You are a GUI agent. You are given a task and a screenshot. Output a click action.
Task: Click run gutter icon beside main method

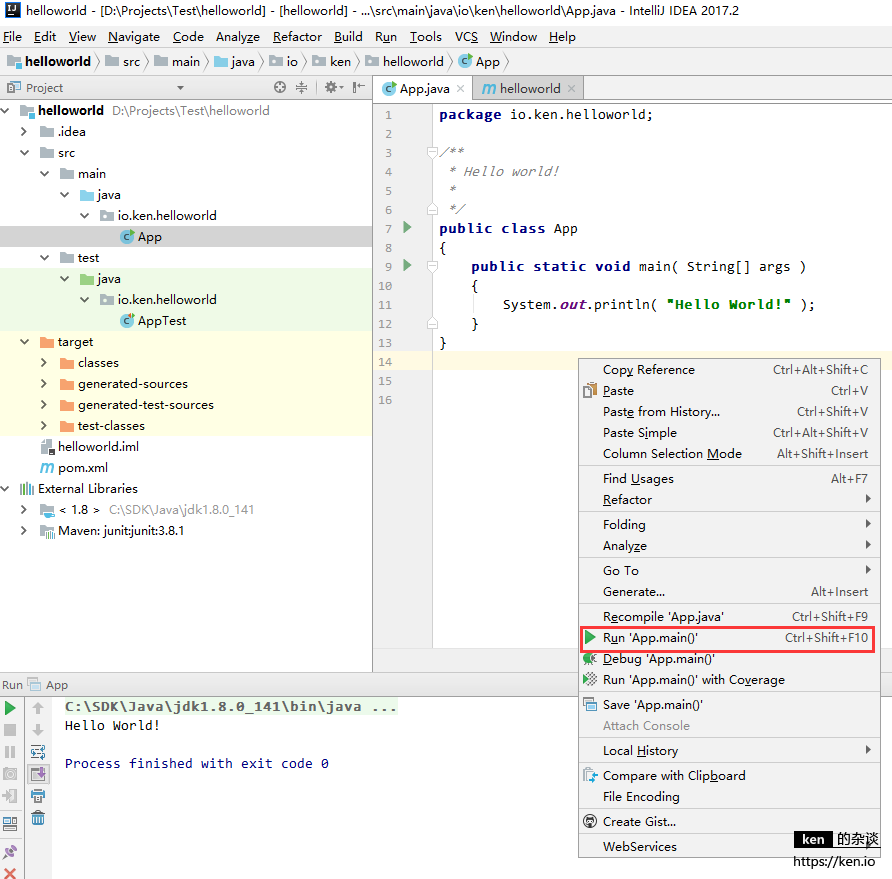pyautogui.click(x=407, y=265)
